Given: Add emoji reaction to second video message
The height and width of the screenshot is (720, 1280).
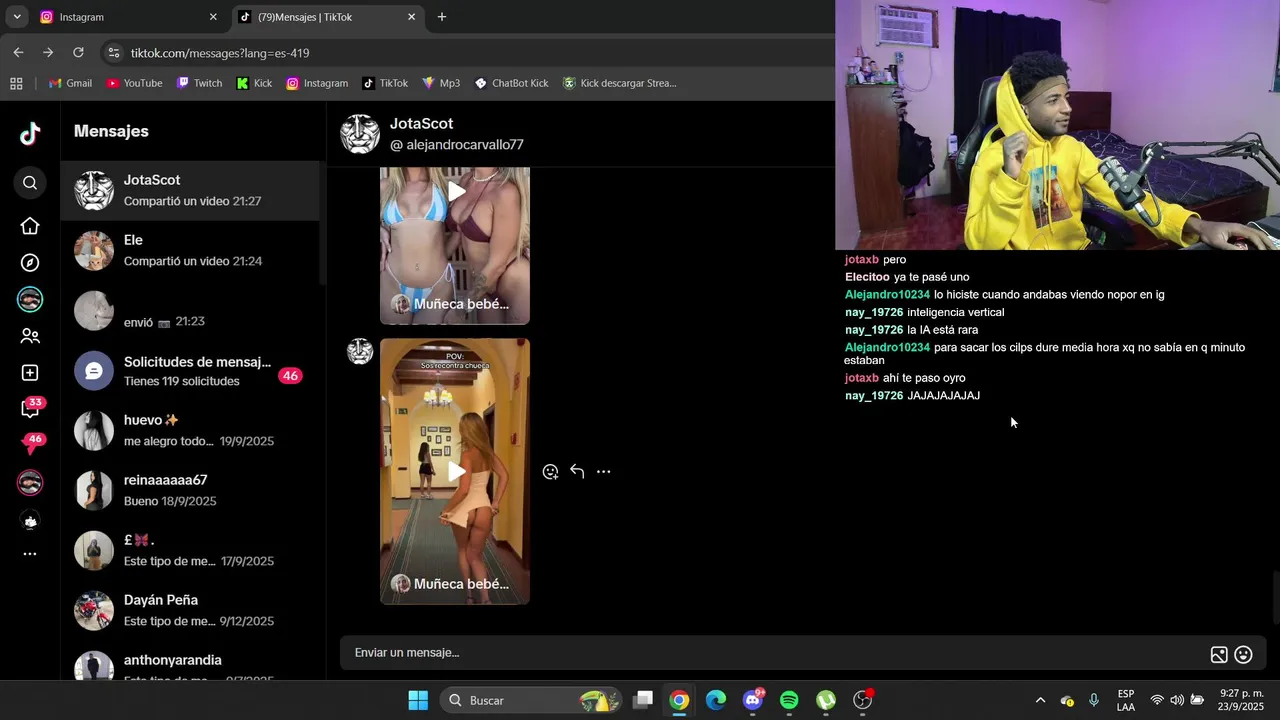Looking at the screenshot, I should click(550, 472).
